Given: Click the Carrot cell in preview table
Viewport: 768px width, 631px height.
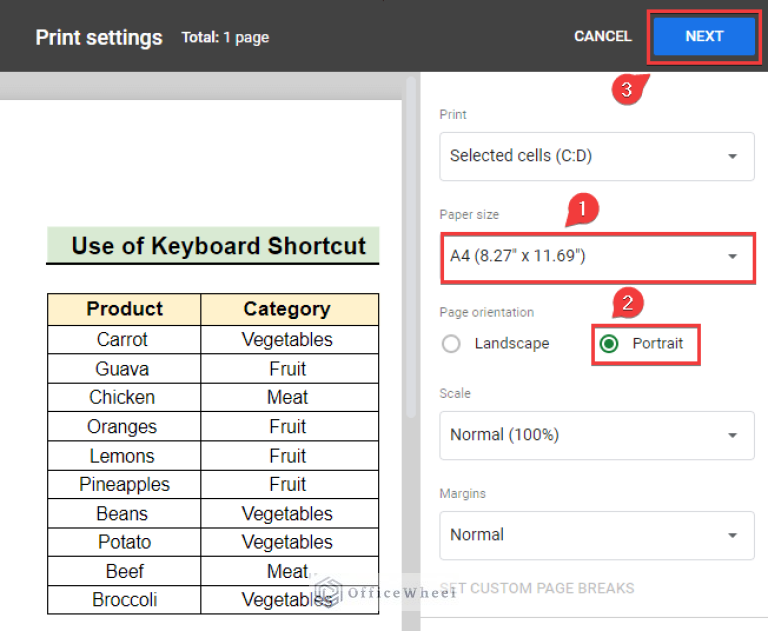Looking at the screenshot, I should tap(123, 340).
